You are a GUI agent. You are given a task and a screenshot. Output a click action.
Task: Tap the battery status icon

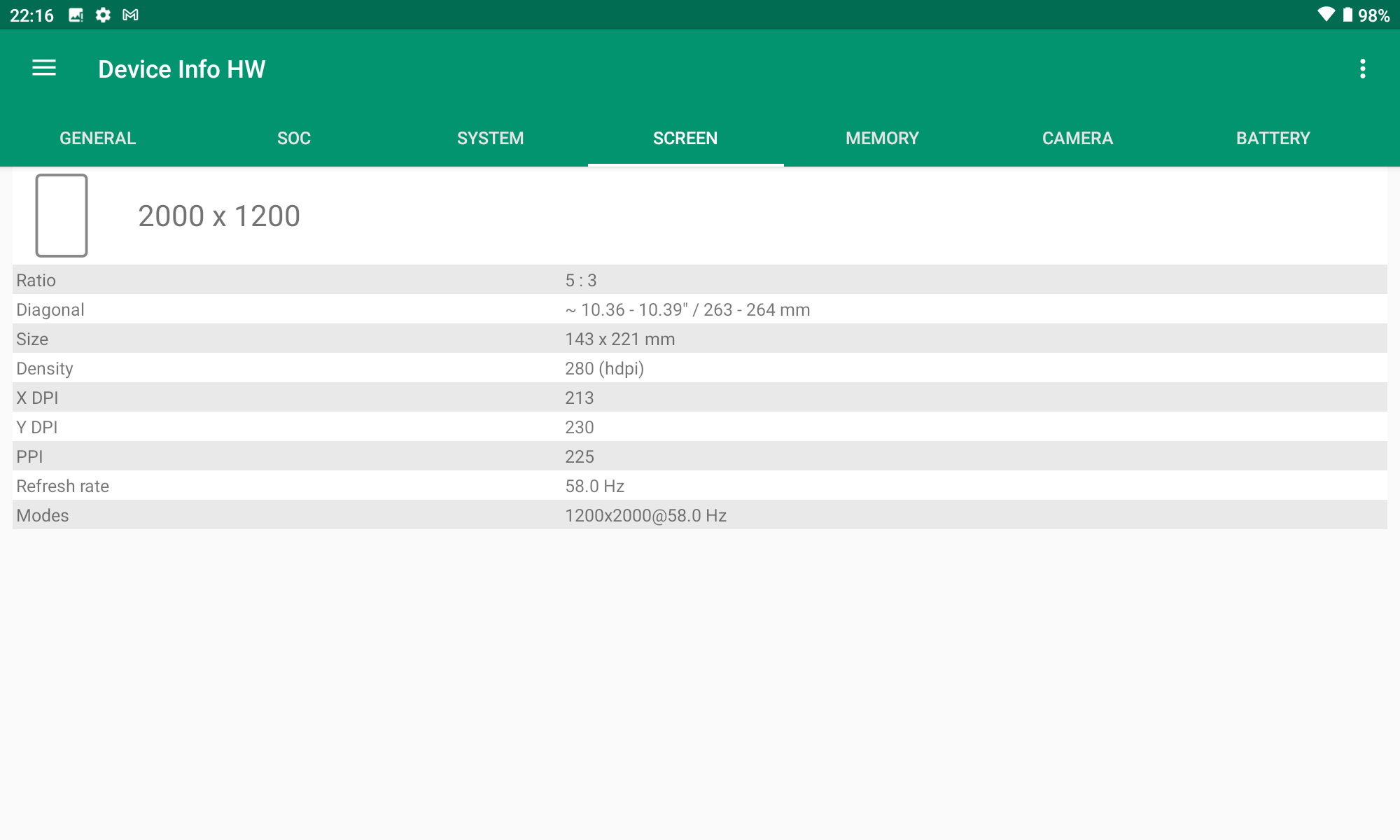[x=1347, y=15]
